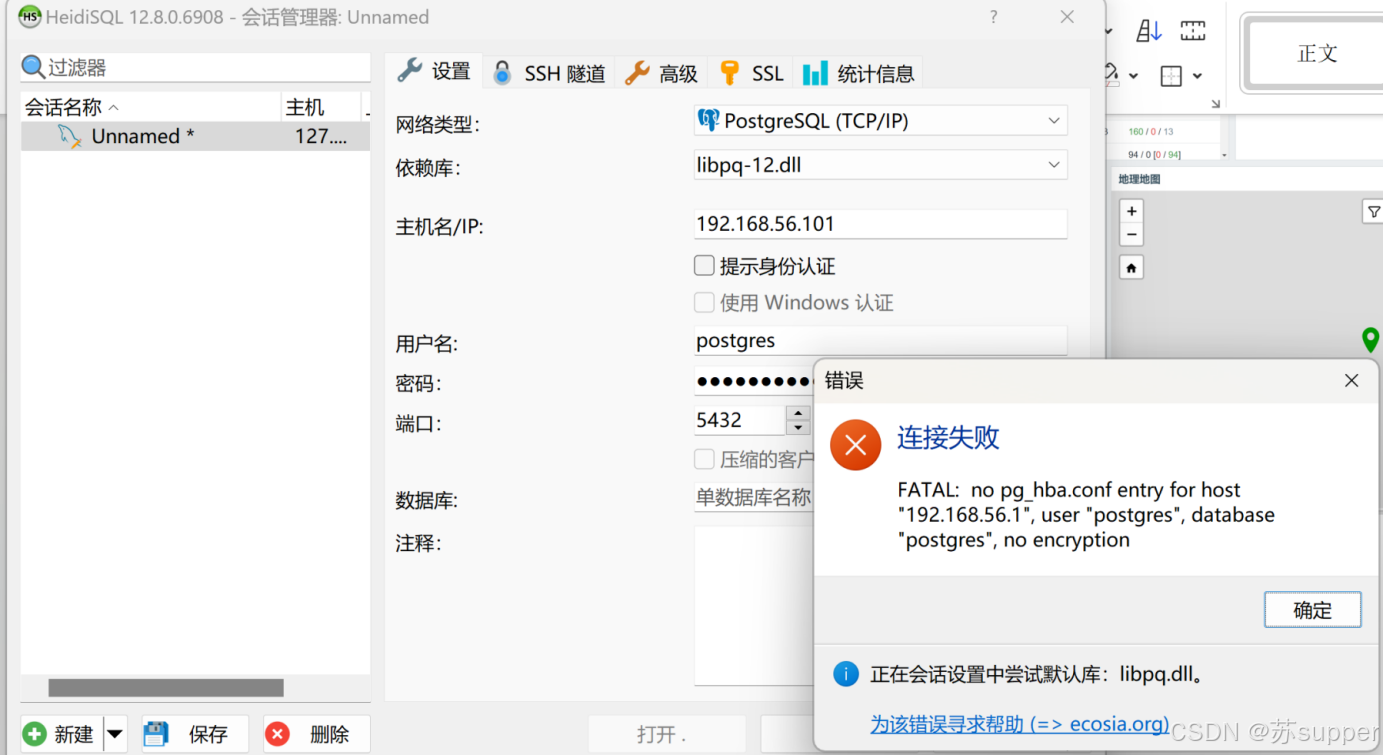Select the Unnamed * session row
1383x755 pixels.
tap(195, 136)
